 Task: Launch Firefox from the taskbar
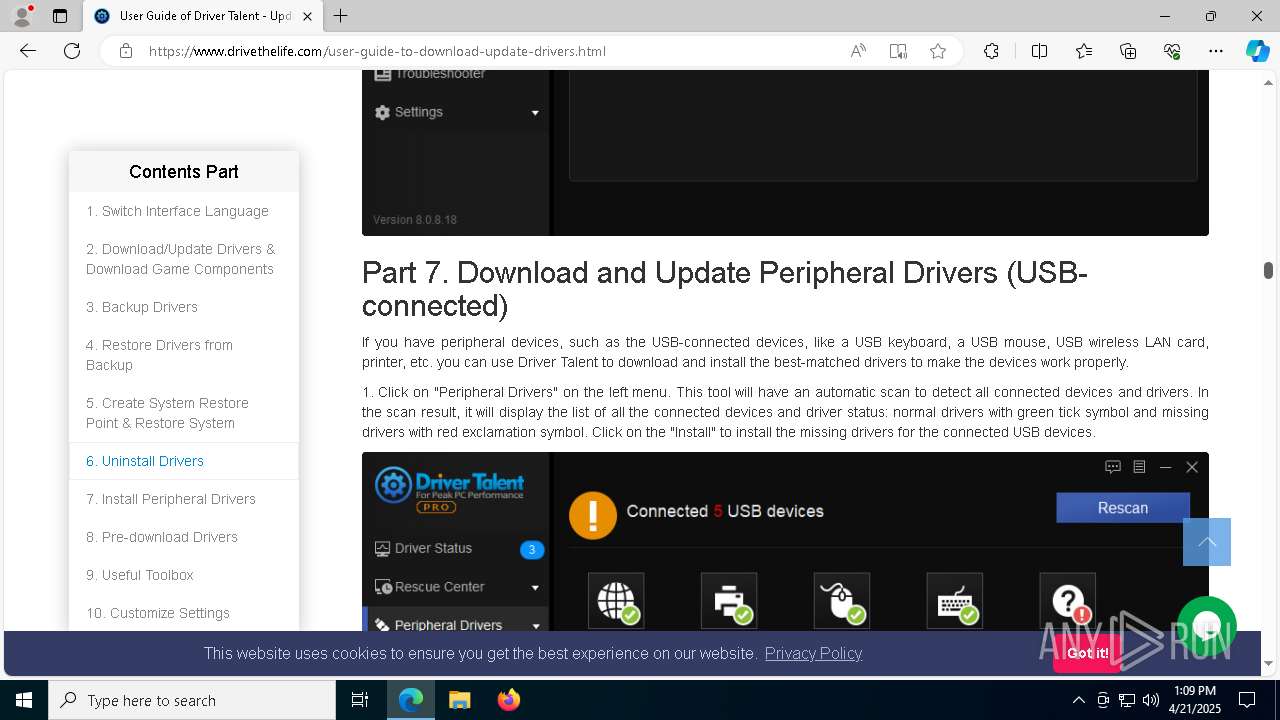pyautogui.click(x=508, y=700)
